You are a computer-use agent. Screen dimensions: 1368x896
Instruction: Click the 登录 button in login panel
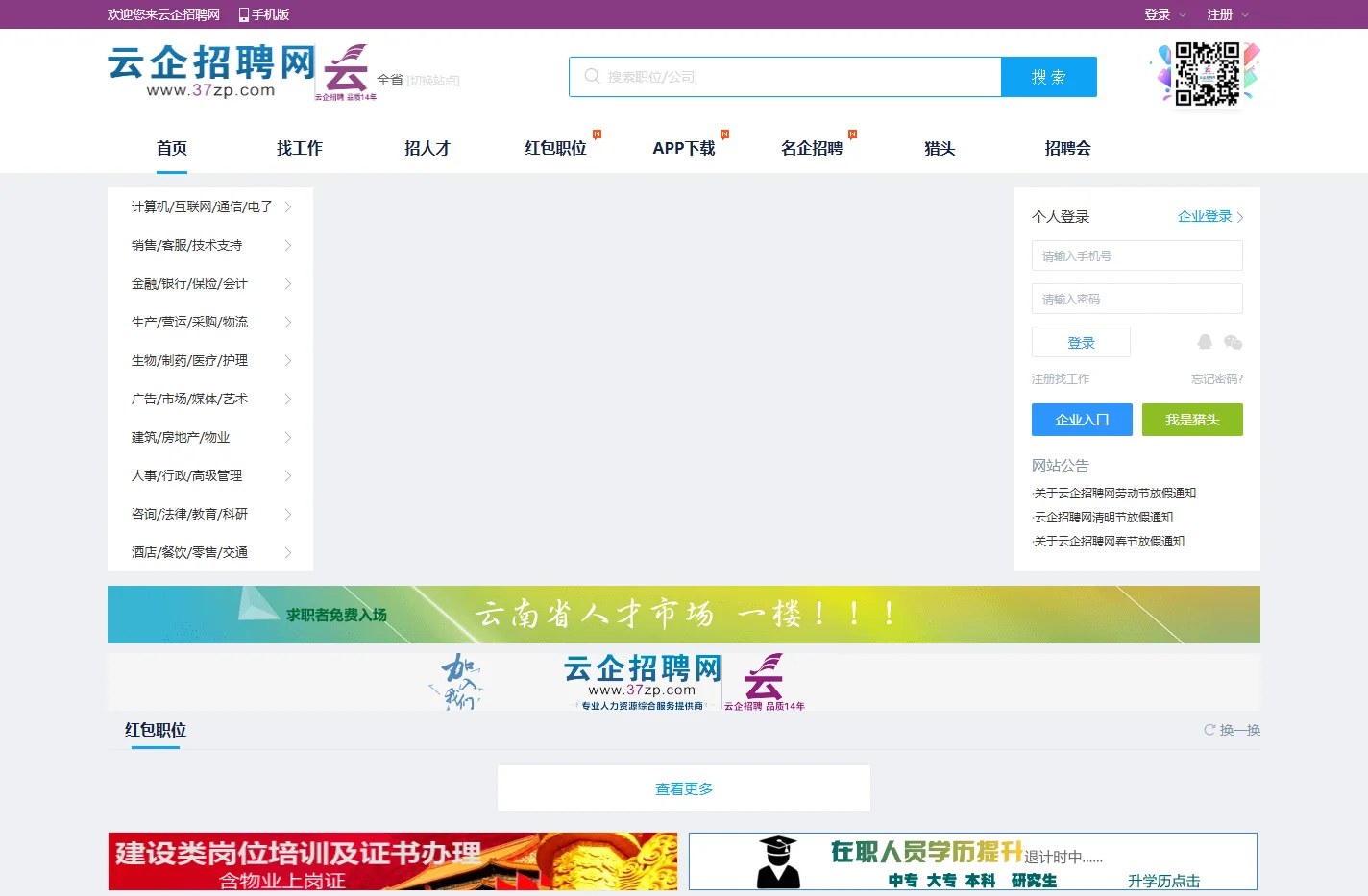1081,342
